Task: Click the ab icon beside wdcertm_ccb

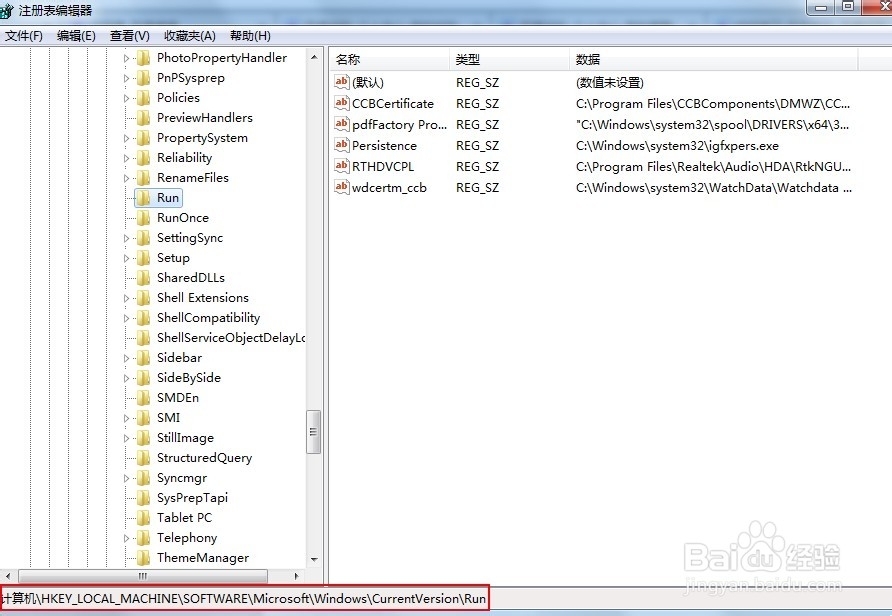Action: click(341, 187)
